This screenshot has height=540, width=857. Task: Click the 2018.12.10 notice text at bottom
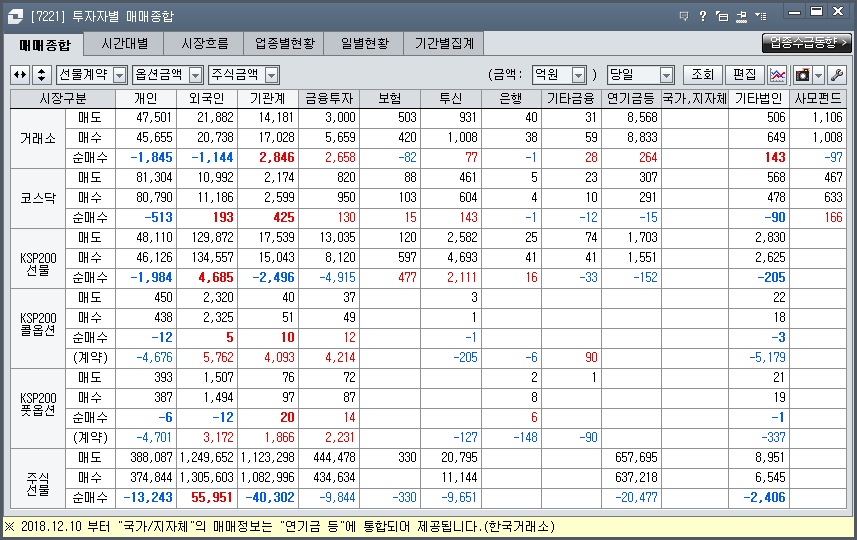(x=279, y=526)
